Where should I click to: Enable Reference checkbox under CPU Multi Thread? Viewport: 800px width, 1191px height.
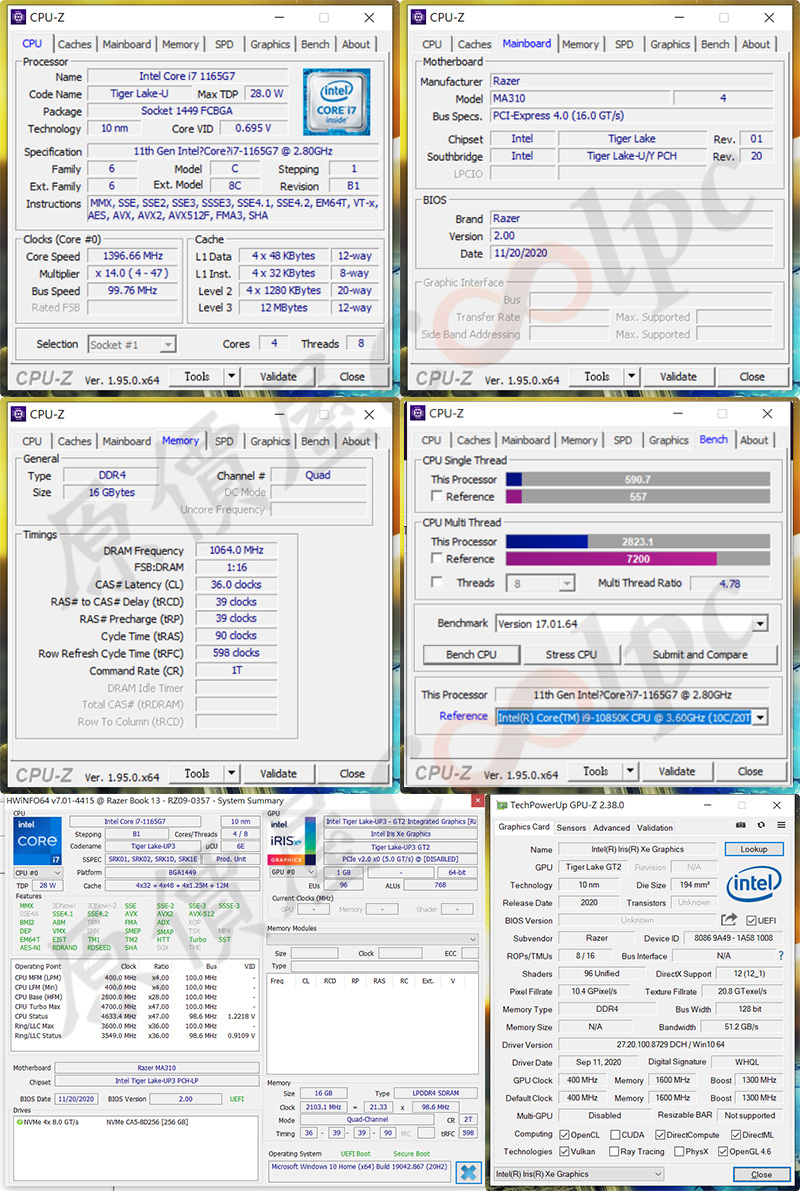437,558
